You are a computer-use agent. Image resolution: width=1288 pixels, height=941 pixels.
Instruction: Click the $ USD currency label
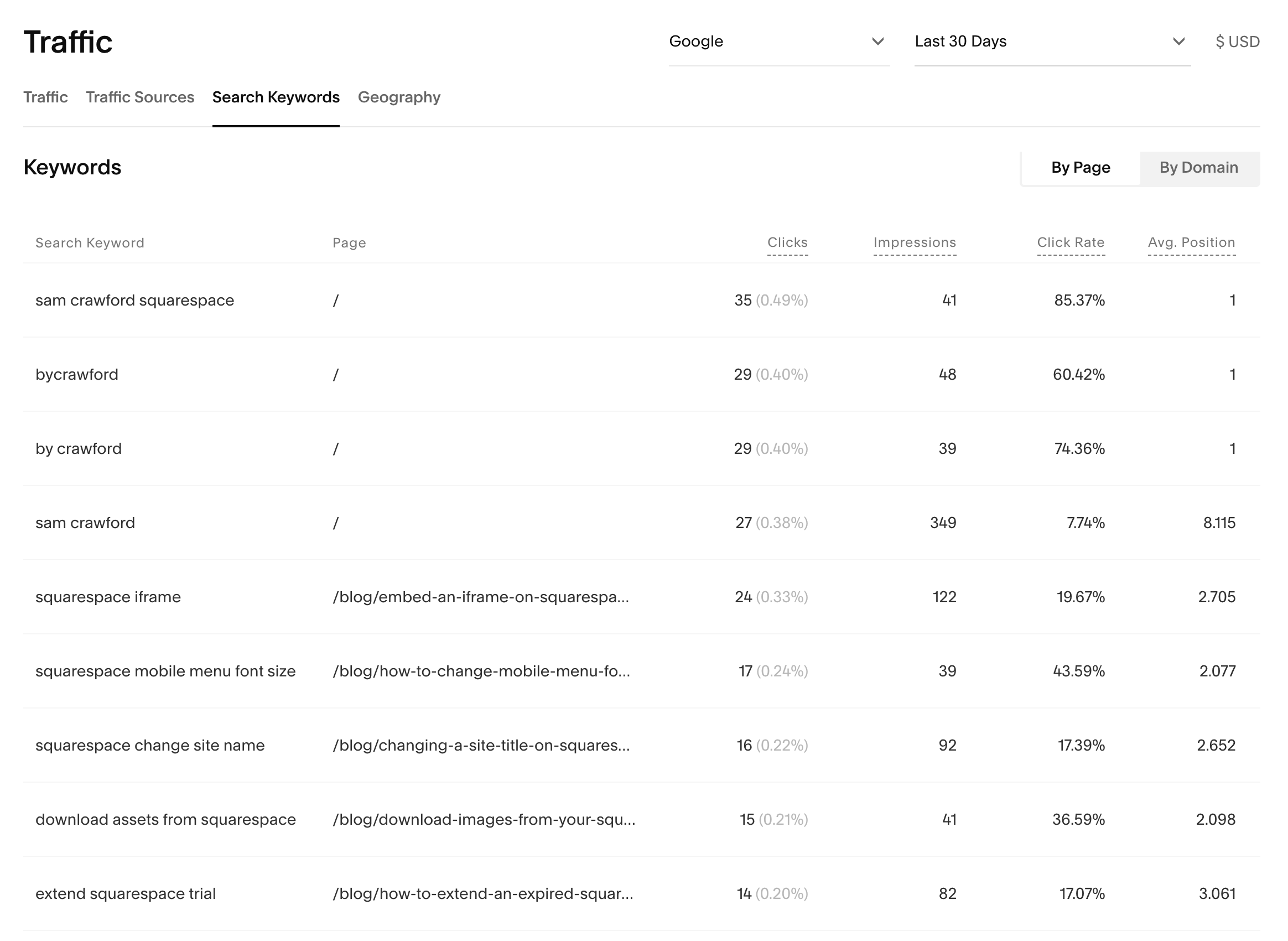tap(1237, 42)
